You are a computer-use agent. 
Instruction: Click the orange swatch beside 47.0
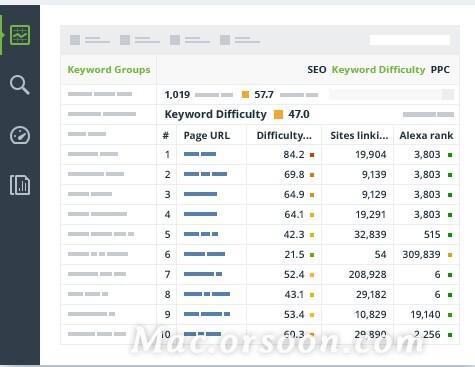coord(278,115)
